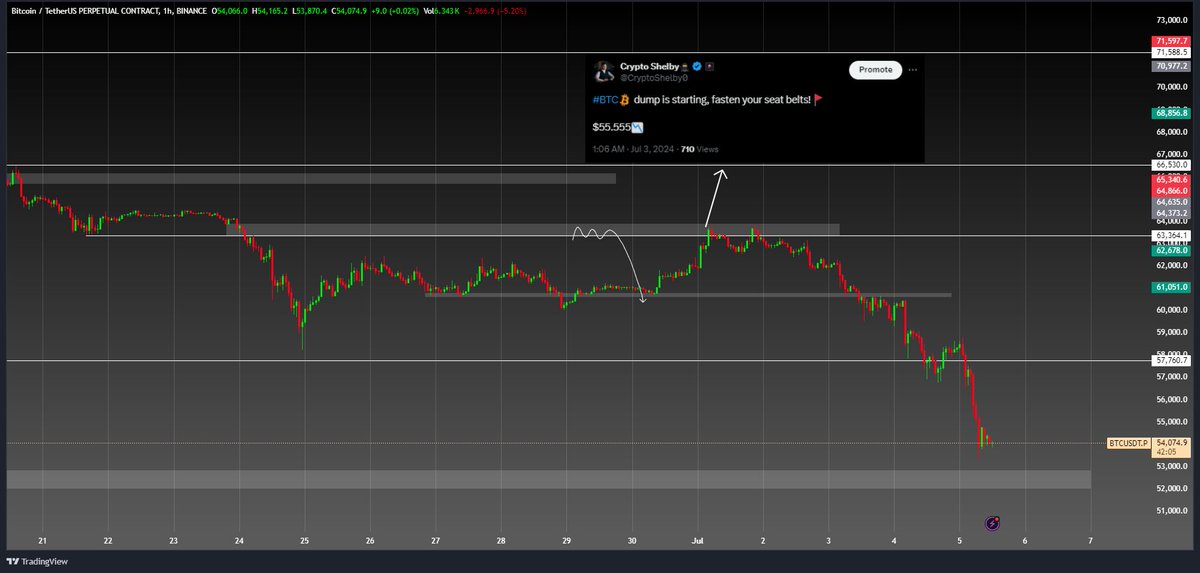
Task: Click the gray 64,373.2 price label
Action: [x=1171, y=212]
